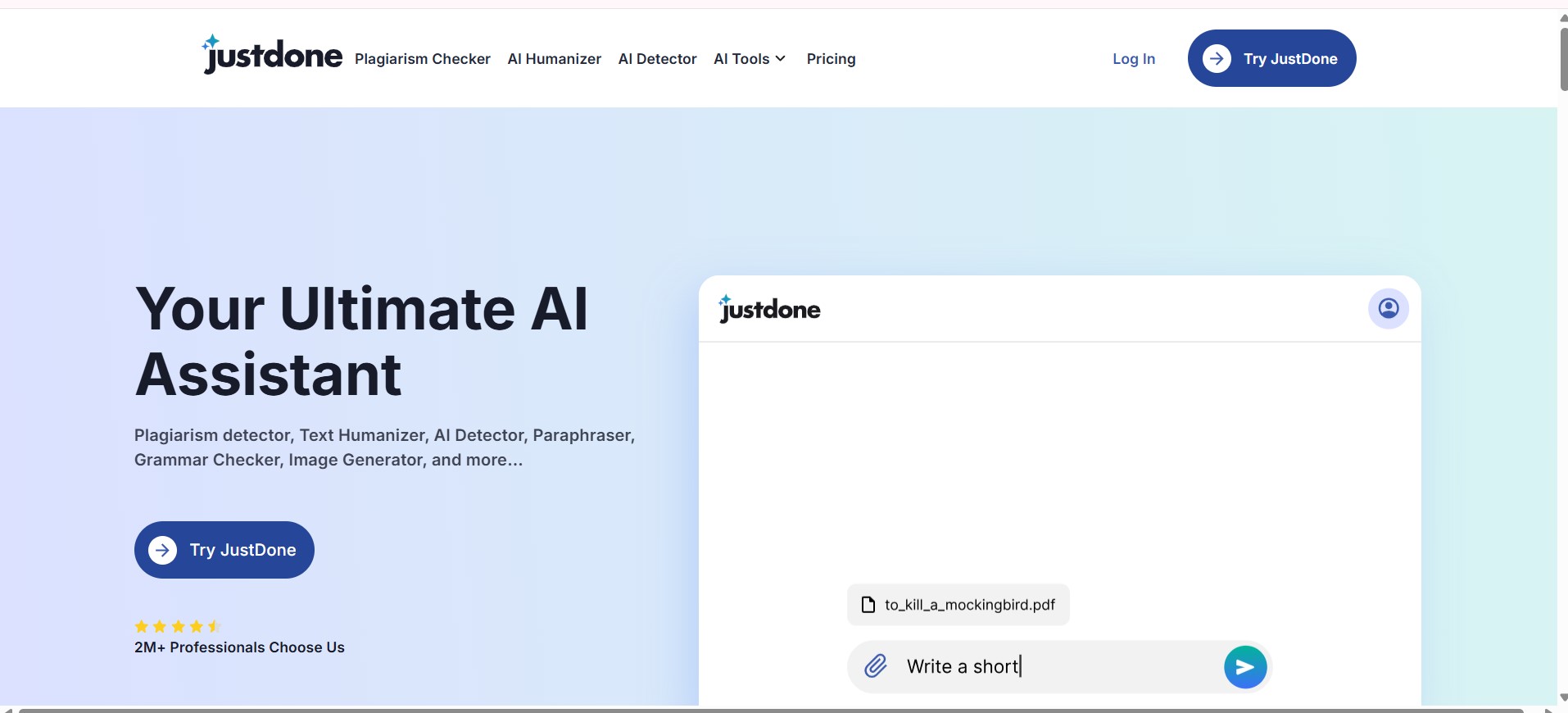Viewport: 1568px width, 713px height.
Task: Click the 'Plagiarism detector, Text Humanizer' description text
Action: pos(385,447)
